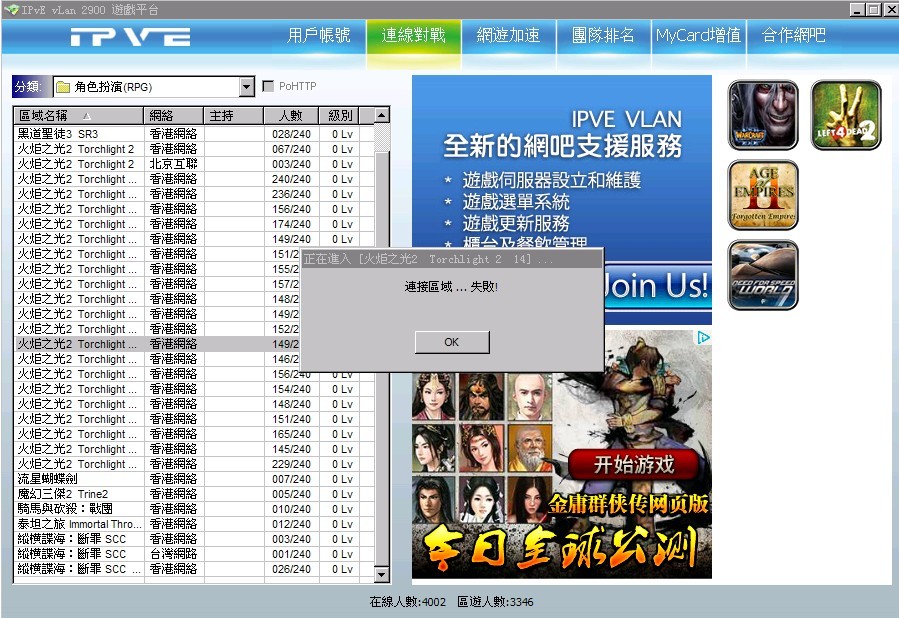Open Age of Empires II icon
The image size is (899, 618).
763,195
